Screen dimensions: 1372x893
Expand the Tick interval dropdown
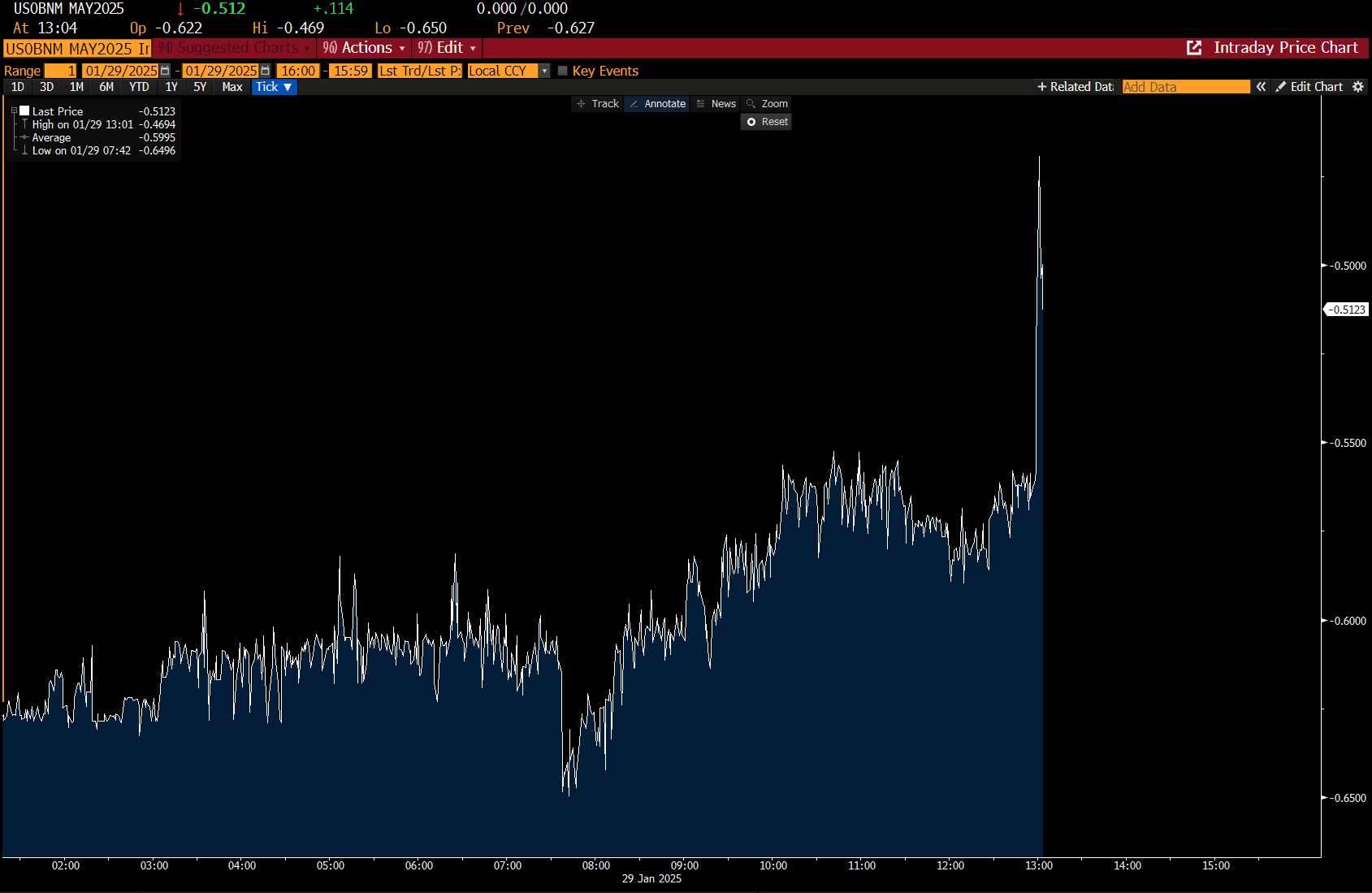(x=274, y=87)
